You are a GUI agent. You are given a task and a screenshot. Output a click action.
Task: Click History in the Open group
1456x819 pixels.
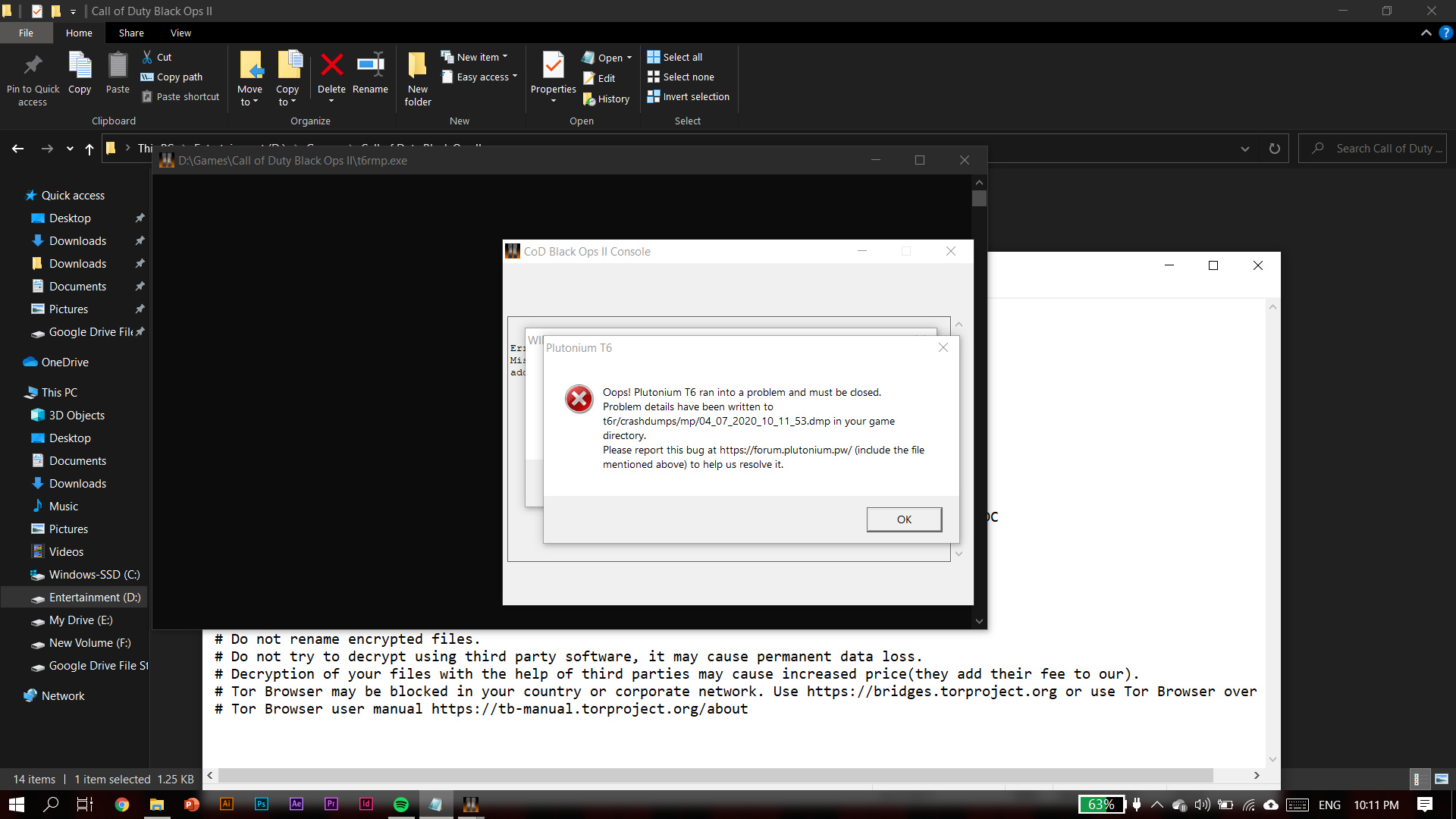pyautogui.click(x=606, y=99)
